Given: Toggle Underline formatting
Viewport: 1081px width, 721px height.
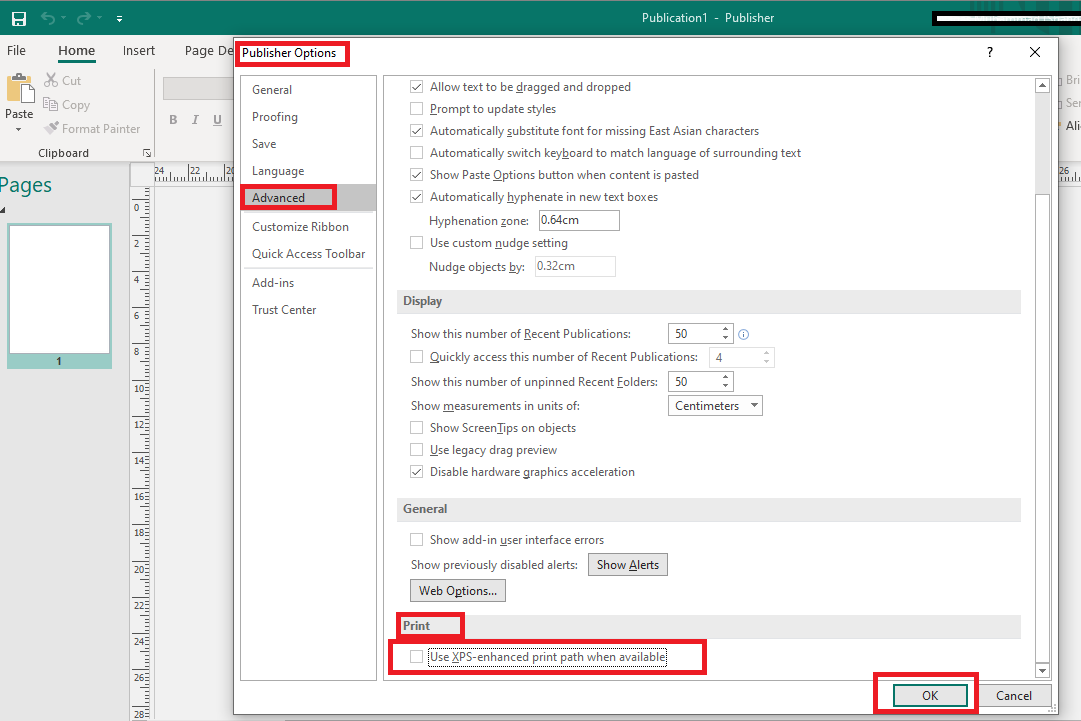Looking at the screenshot, I should (217, 119).
